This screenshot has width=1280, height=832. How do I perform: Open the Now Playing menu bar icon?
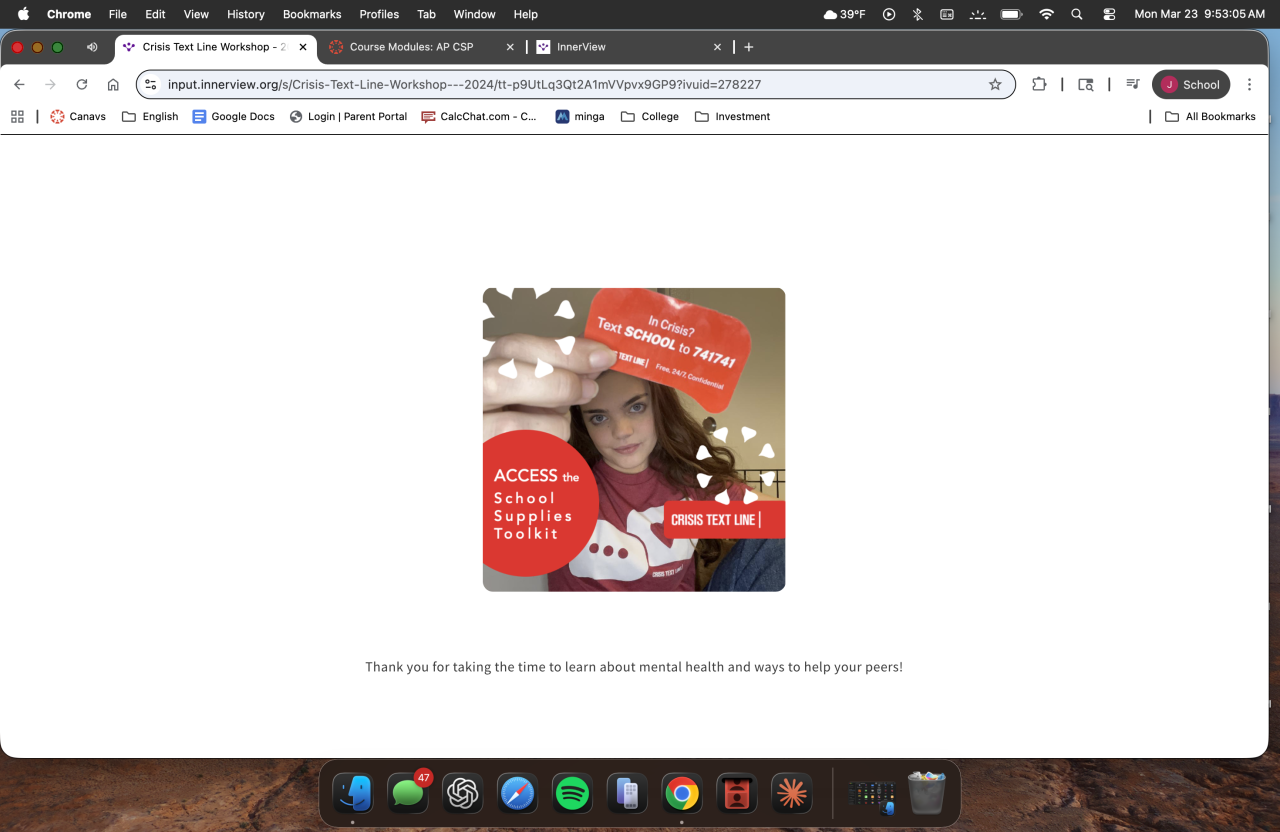tap(889, 14)
